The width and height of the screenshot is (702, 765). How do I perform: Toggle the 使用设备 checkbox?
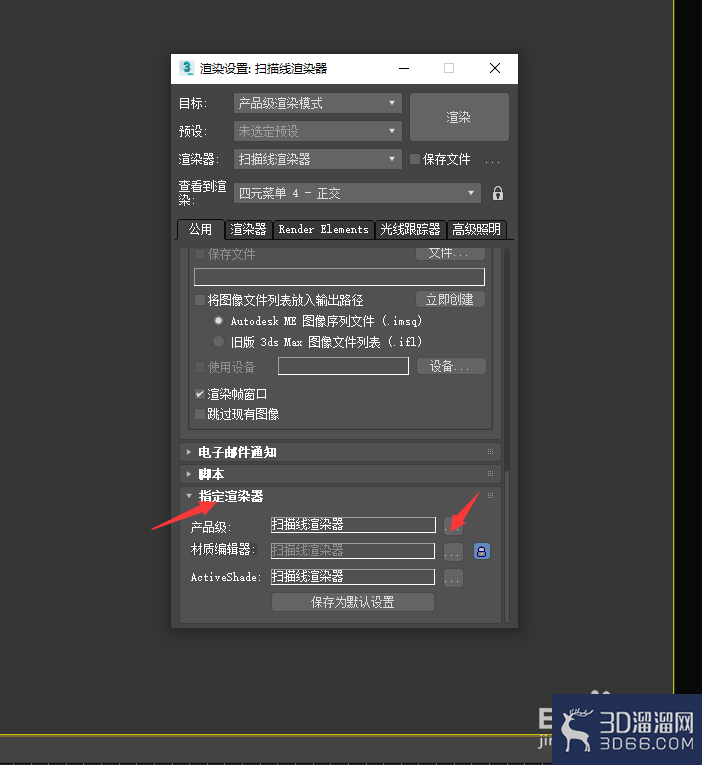199,367
